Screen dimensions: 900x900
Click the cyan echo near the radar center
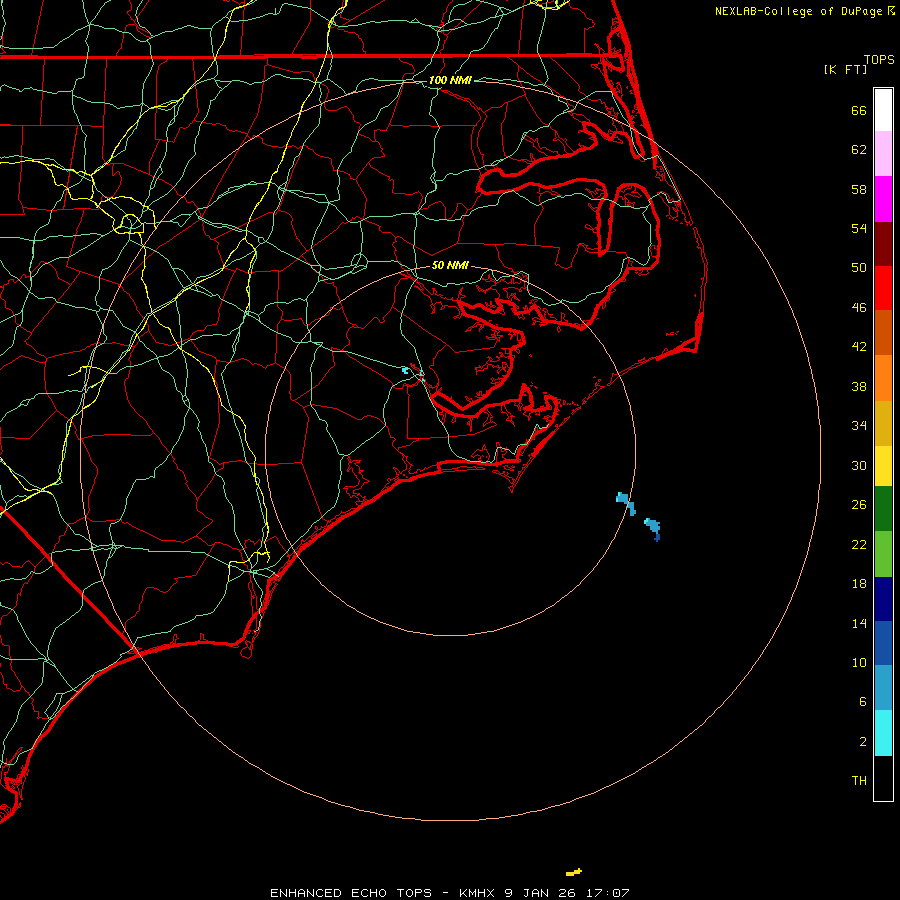406,371
